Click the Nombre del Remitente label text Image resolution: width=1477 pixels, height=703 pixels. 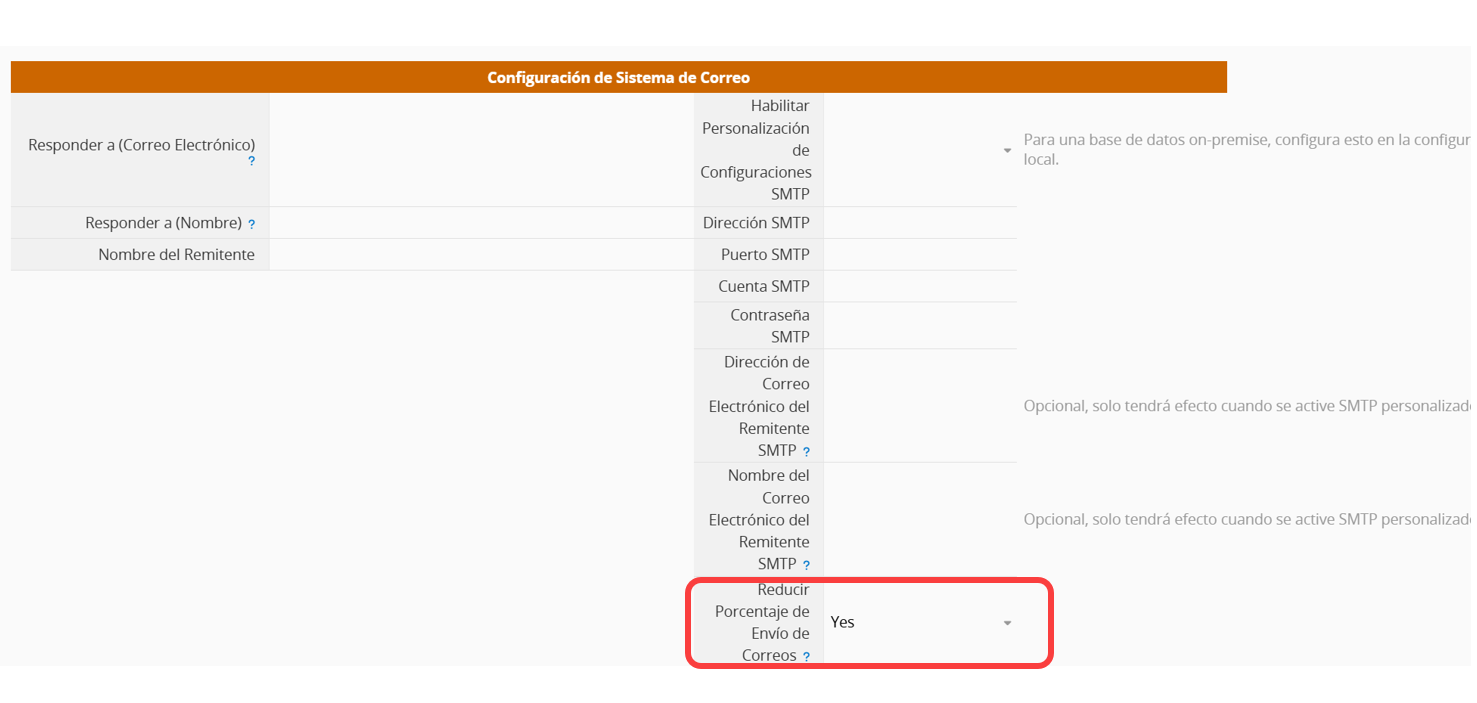tap(176, 255)
